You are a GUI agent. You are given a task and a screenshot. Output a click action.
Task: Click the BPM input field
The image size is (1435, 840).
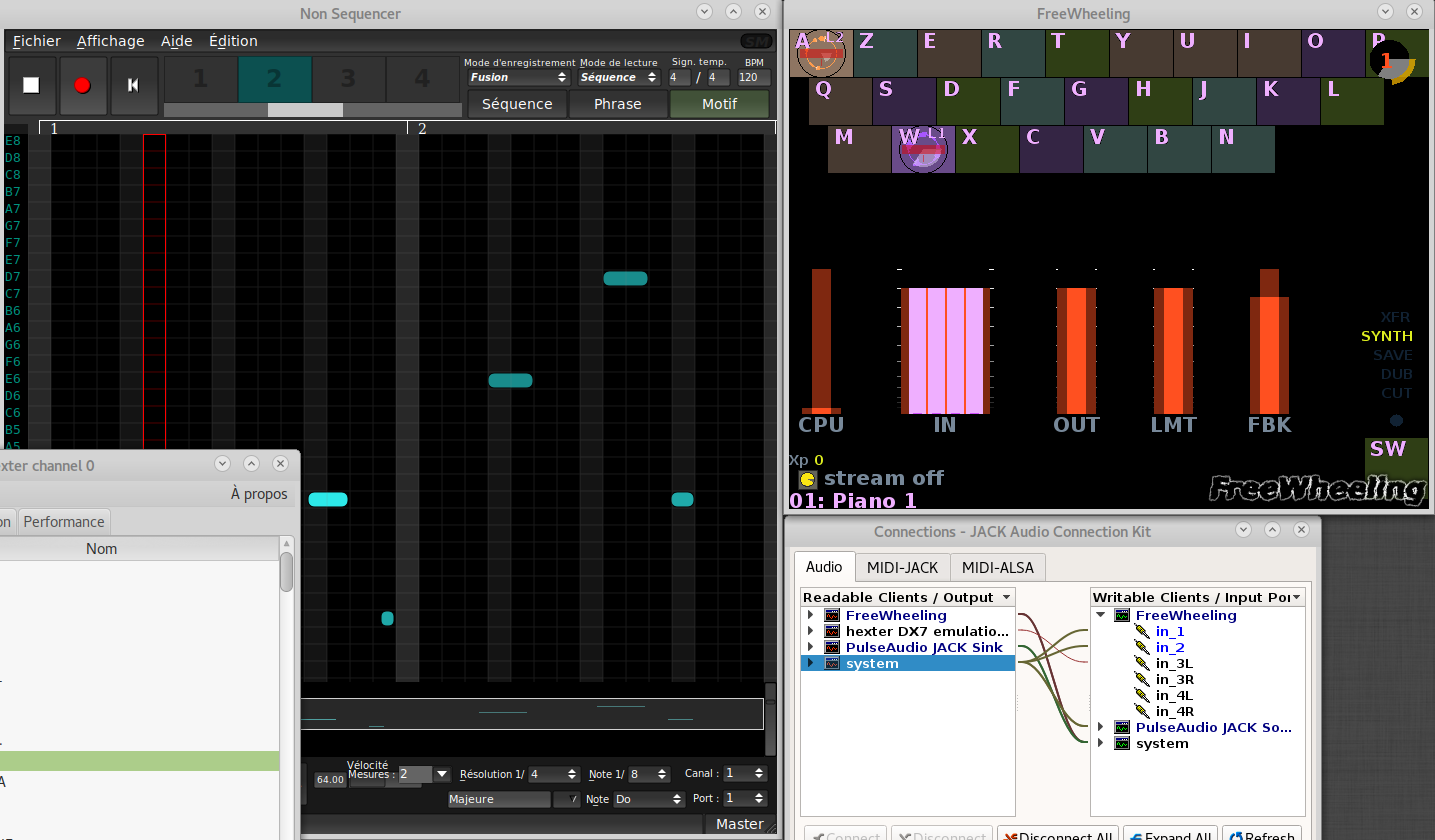(754, 77)
